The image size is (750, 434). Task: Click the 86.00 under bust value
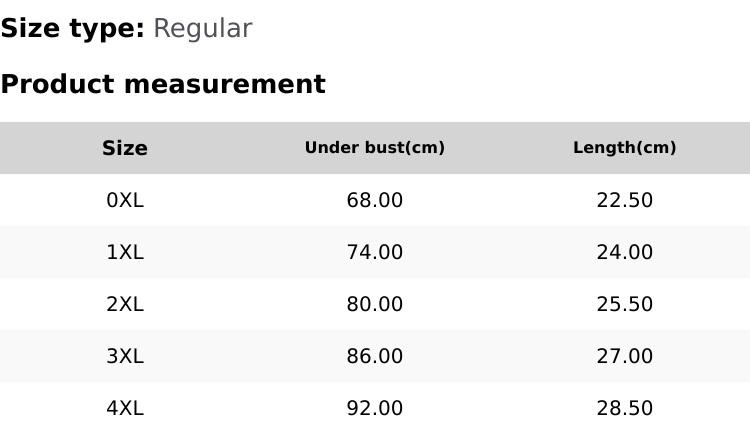[x=375, y=356]
